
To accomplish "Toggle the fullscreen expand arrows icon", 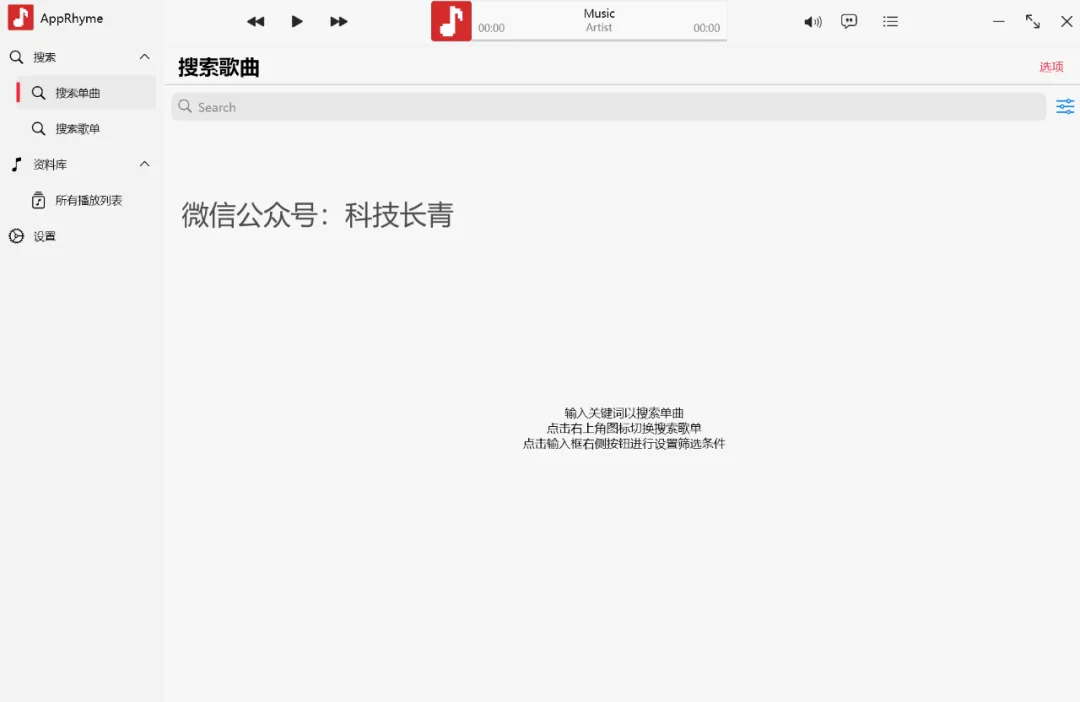I will (1033, 21).
